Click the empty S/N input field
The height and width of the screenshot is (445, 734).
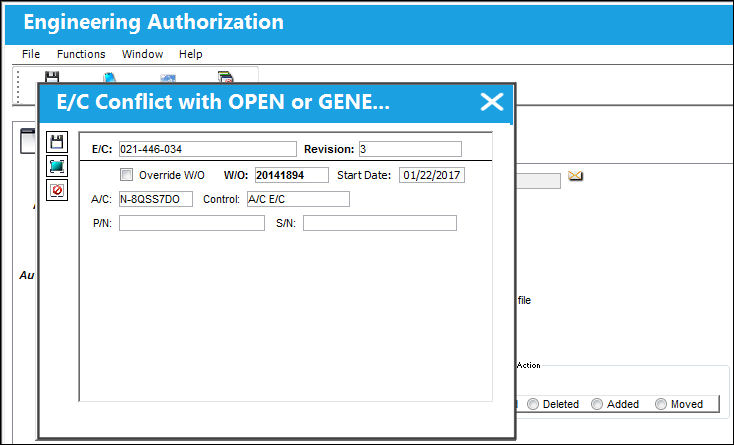click(380, 223)
